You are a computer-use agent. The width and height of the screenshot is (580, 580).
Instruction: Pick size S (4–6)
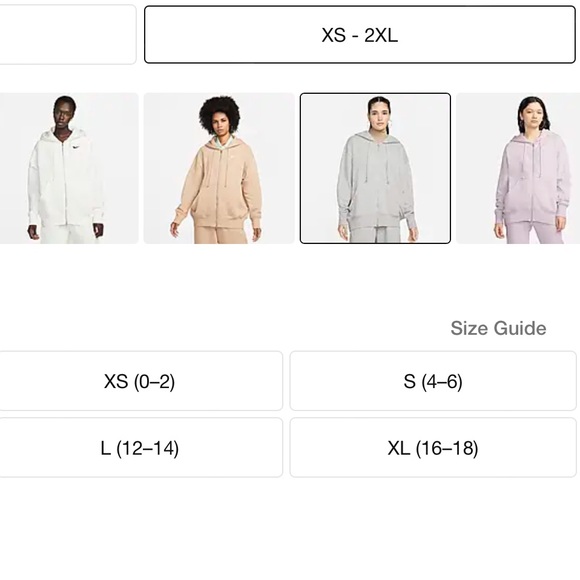pos(433,381)
